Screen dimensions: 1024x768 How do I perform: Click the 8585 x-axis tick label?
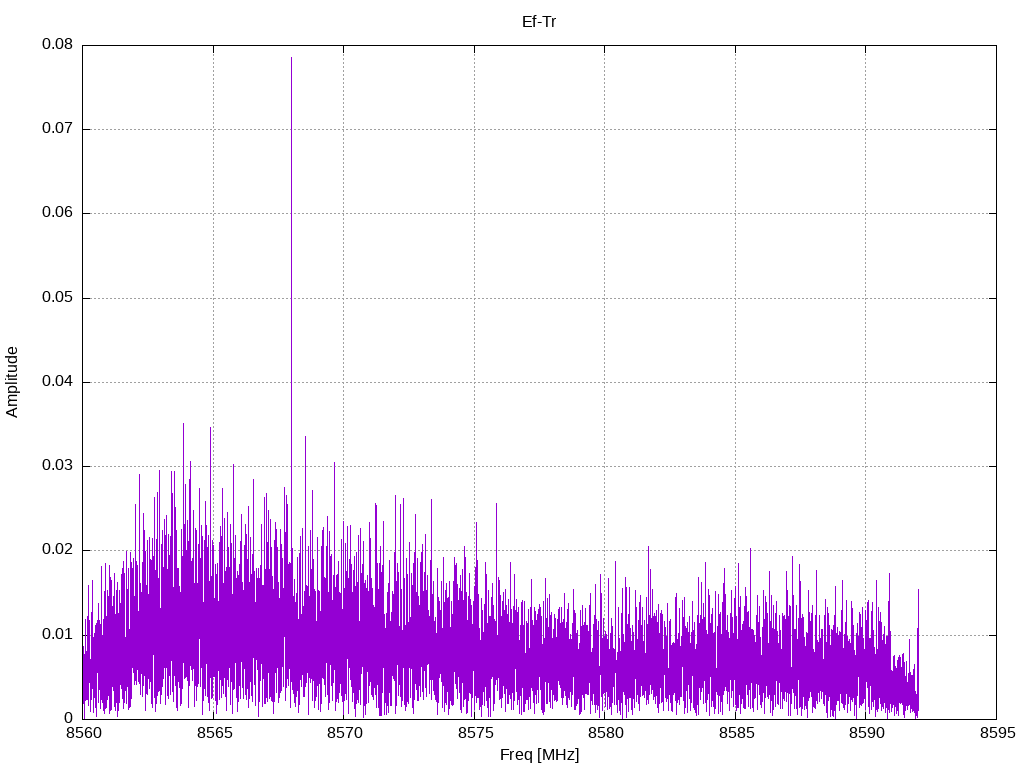(735, 733)
